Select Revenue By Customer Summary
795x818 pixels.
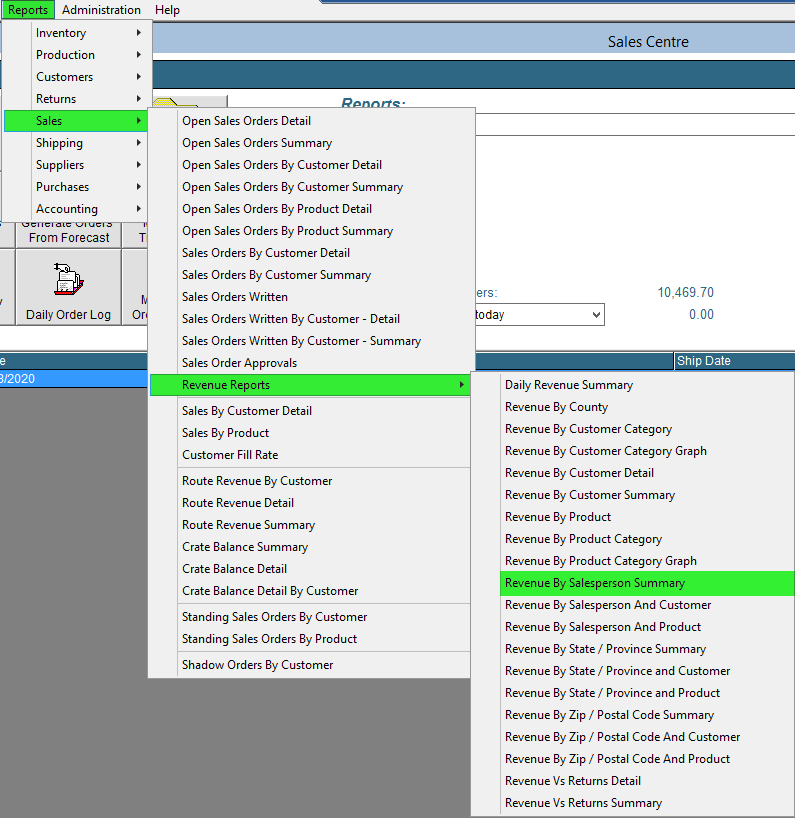click(x=633, y=495)
